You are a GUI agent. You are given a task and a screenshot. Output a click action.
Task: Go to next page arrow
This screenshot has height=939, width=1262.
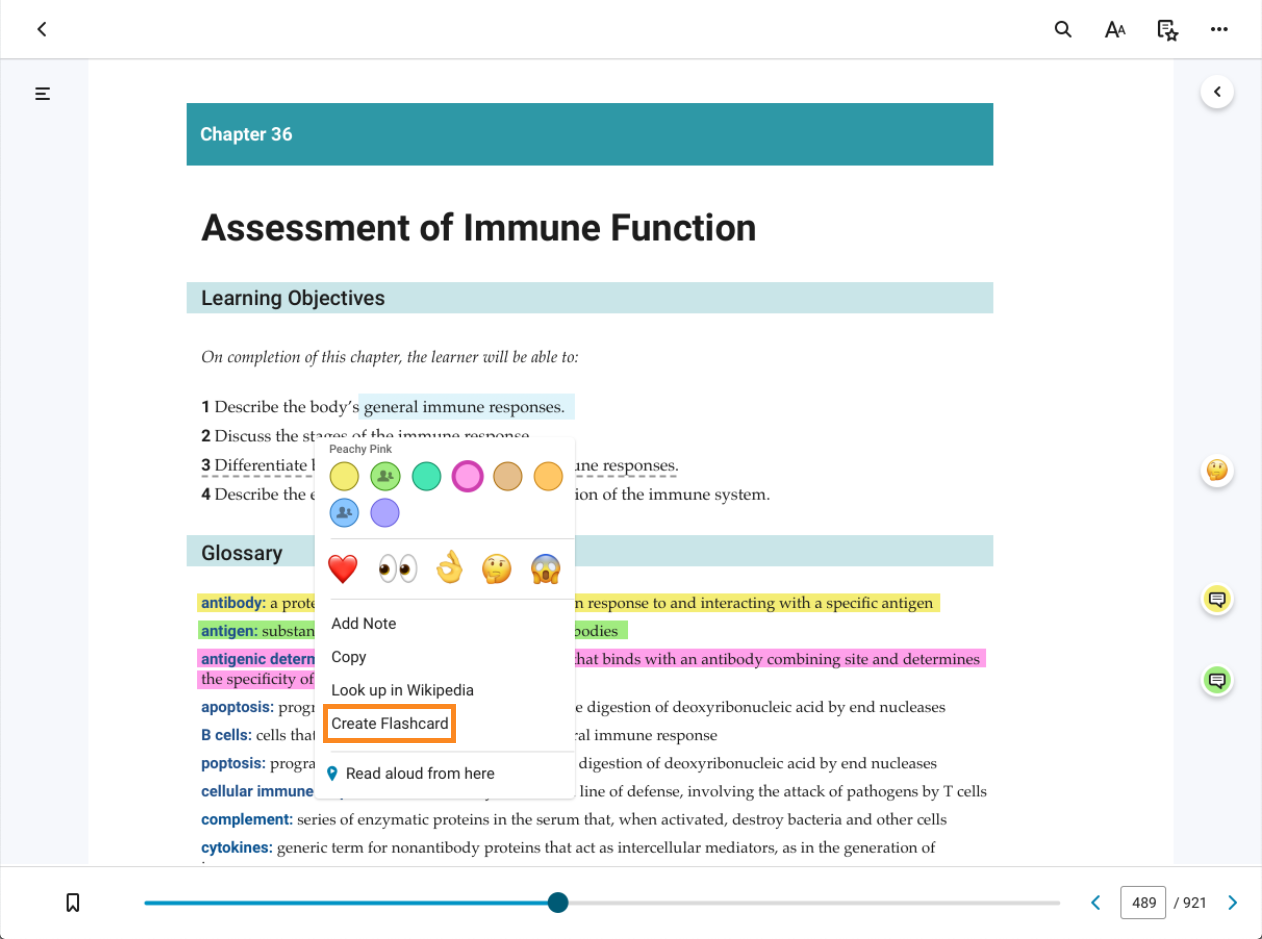1232,903
